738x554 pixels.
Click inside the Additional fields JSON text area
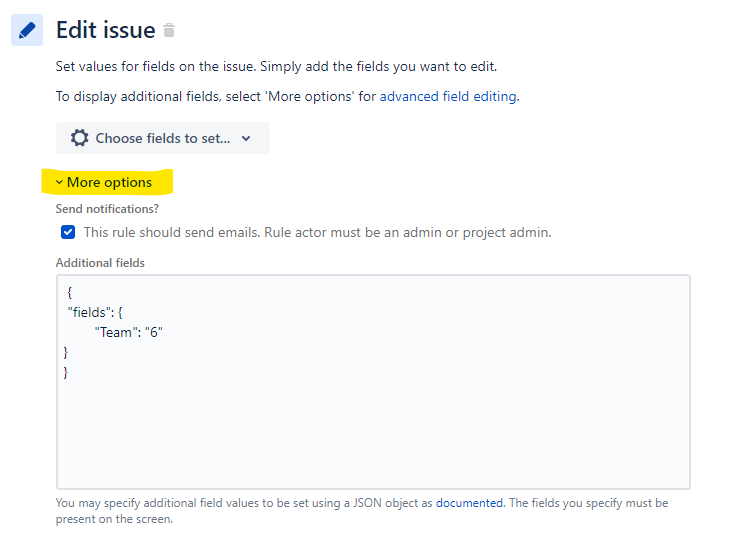373,382
